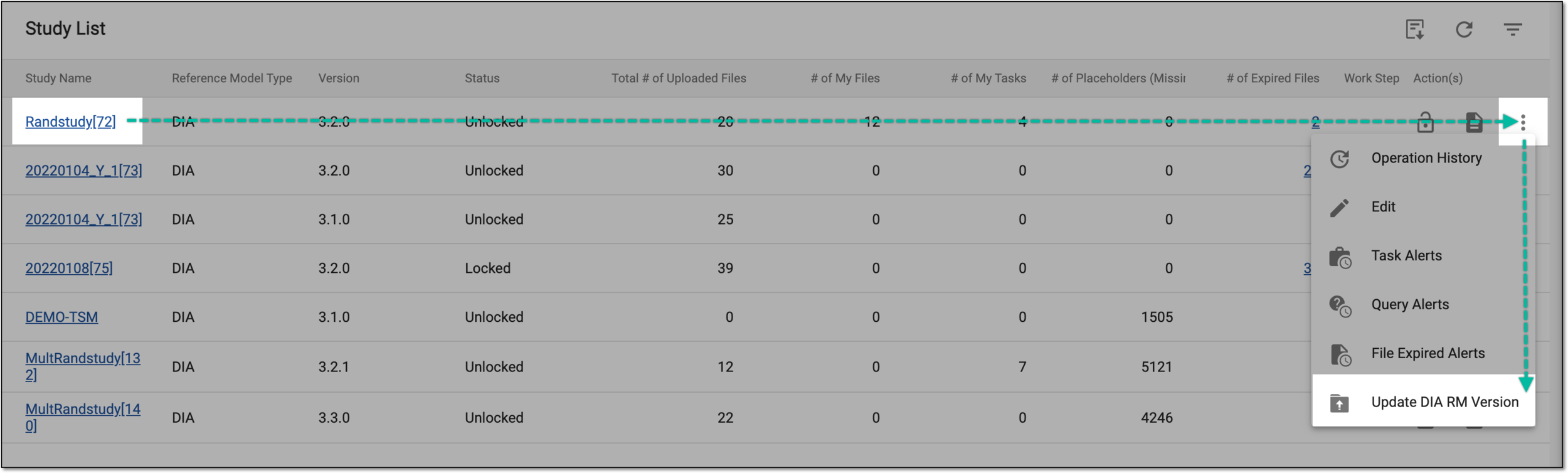
Task: Choose Update DIA RM Version
Action: [1423, 402]
